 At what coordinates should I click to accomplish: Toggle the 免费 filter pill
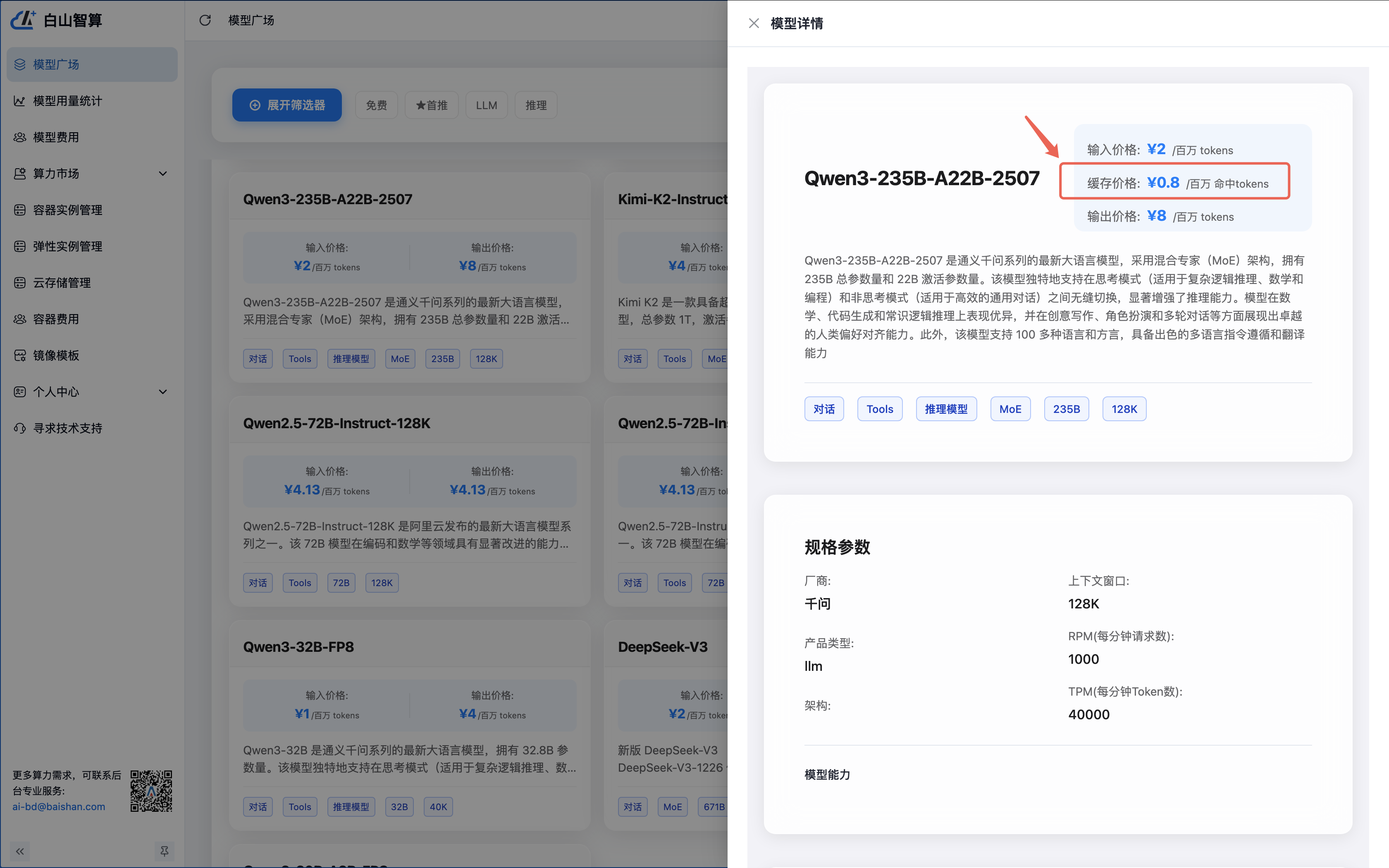[377, 105]
